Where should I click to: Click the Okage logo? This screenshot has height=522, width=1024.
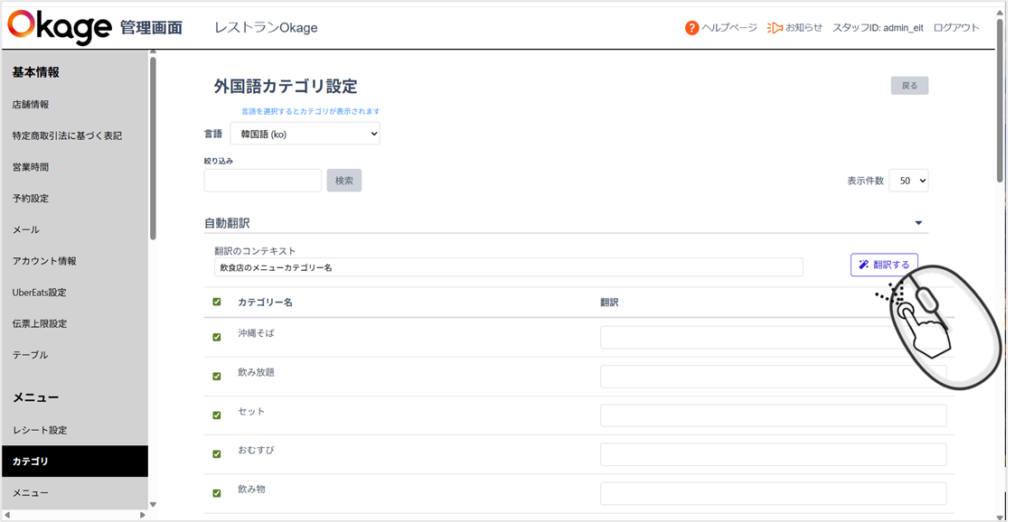61,27
